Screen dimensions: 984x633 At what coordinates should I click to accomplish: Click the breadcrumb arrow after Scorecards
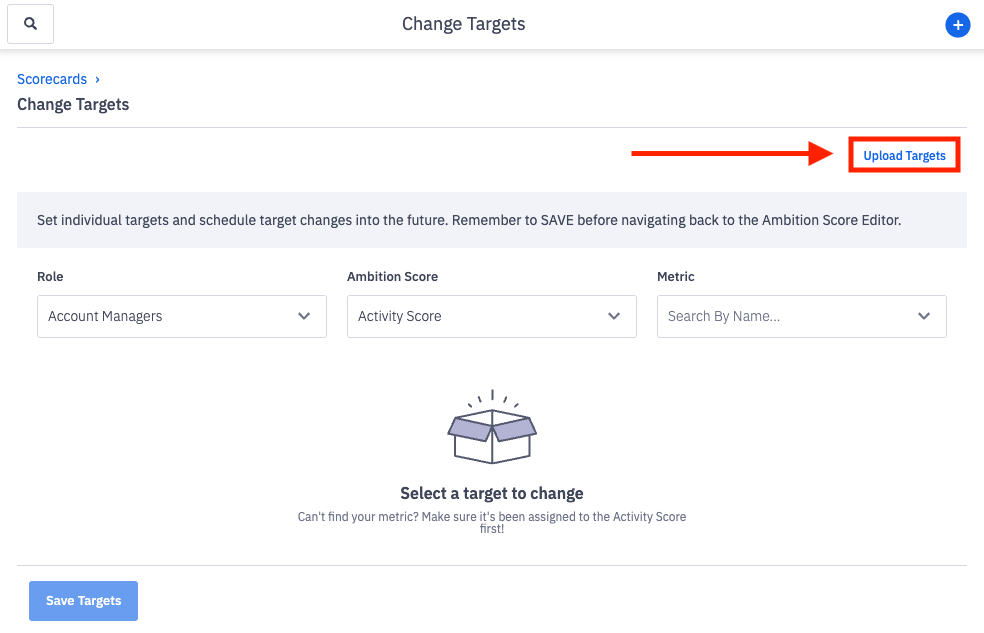[97, 79]
